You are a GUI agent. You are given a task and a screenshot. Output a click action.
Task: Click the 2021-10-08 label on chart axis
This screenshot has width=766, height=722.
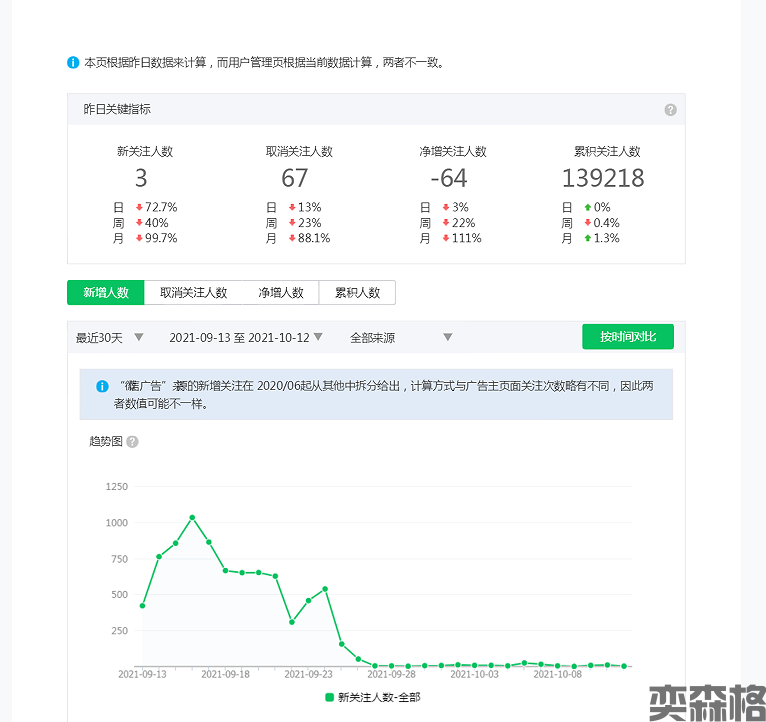(x=557, y=675)
